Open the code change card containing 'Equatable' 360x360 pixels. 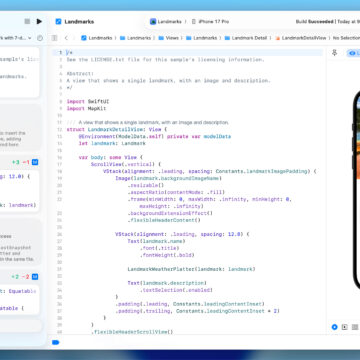[x=19, y=300]
